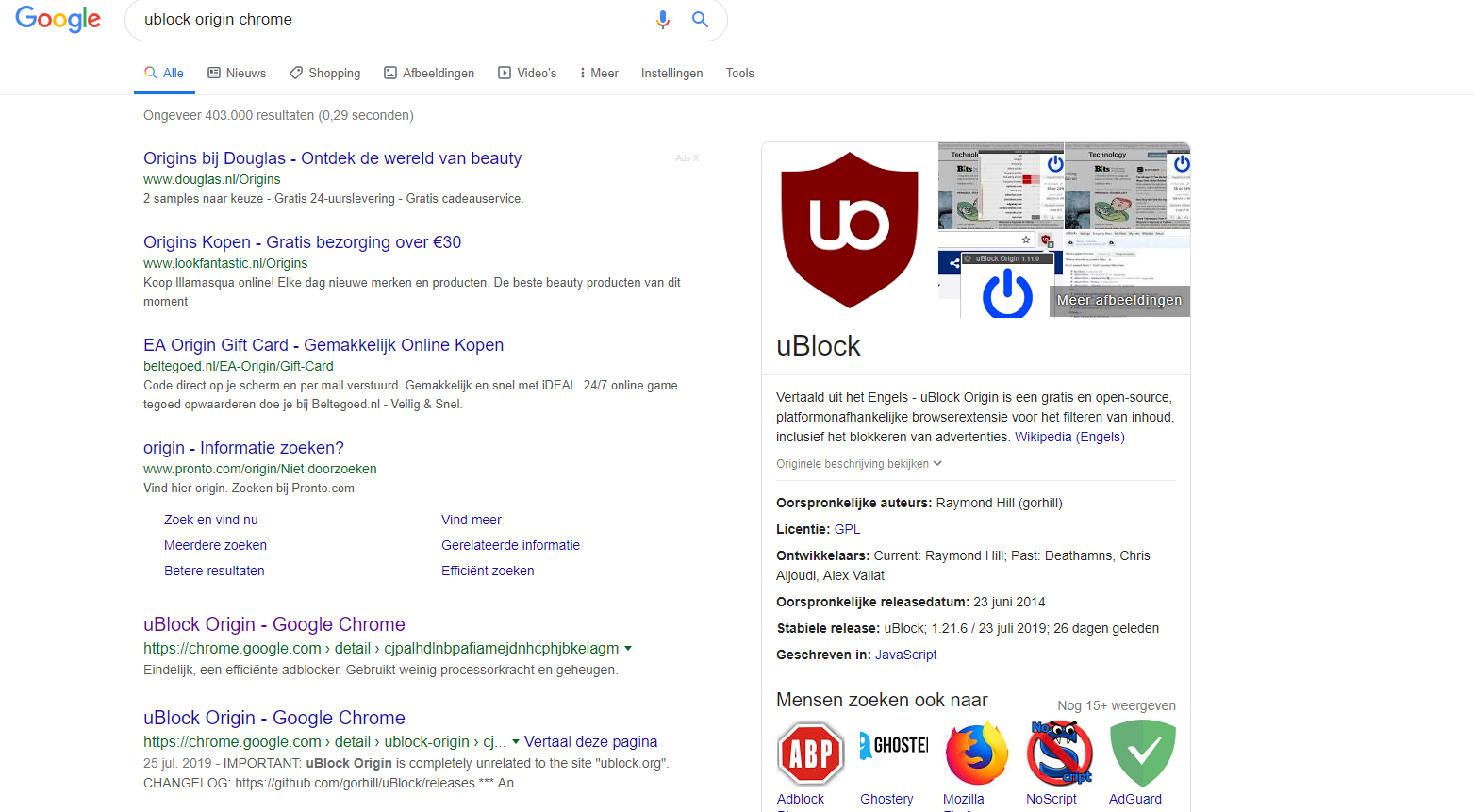Viewport: 1474px width, 812px height.
Task: Click 'Gerelateerde informatie' sitelink
Action: [510, 545]
